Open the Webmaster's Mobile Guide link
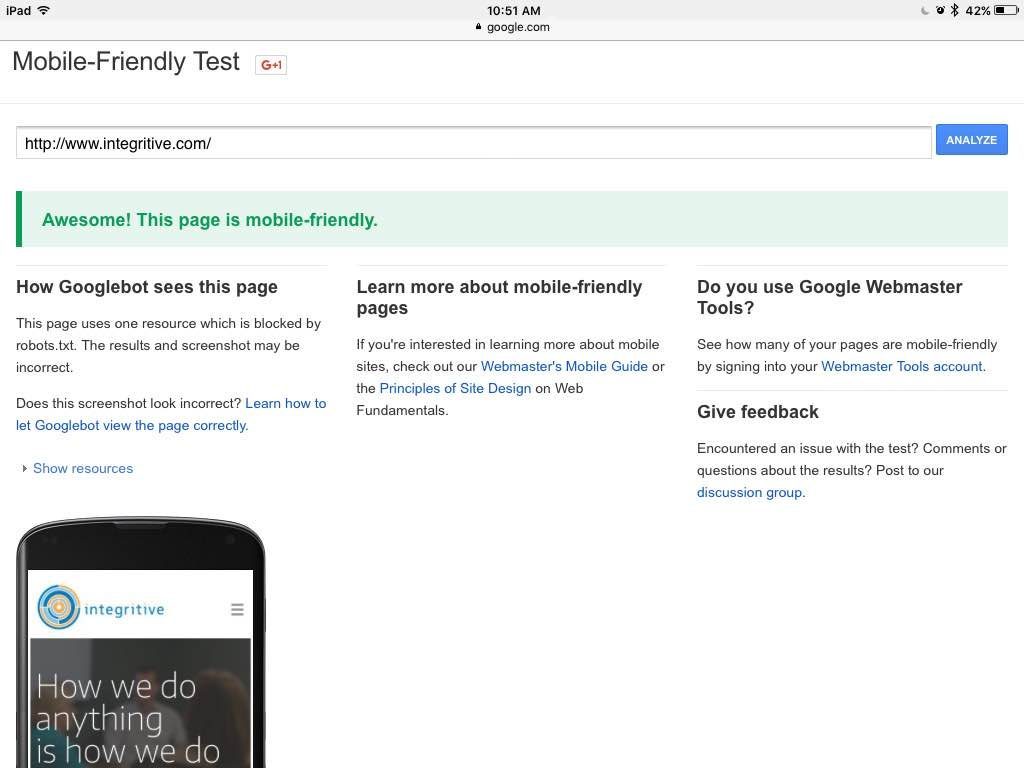 click(x=564, y=366)
